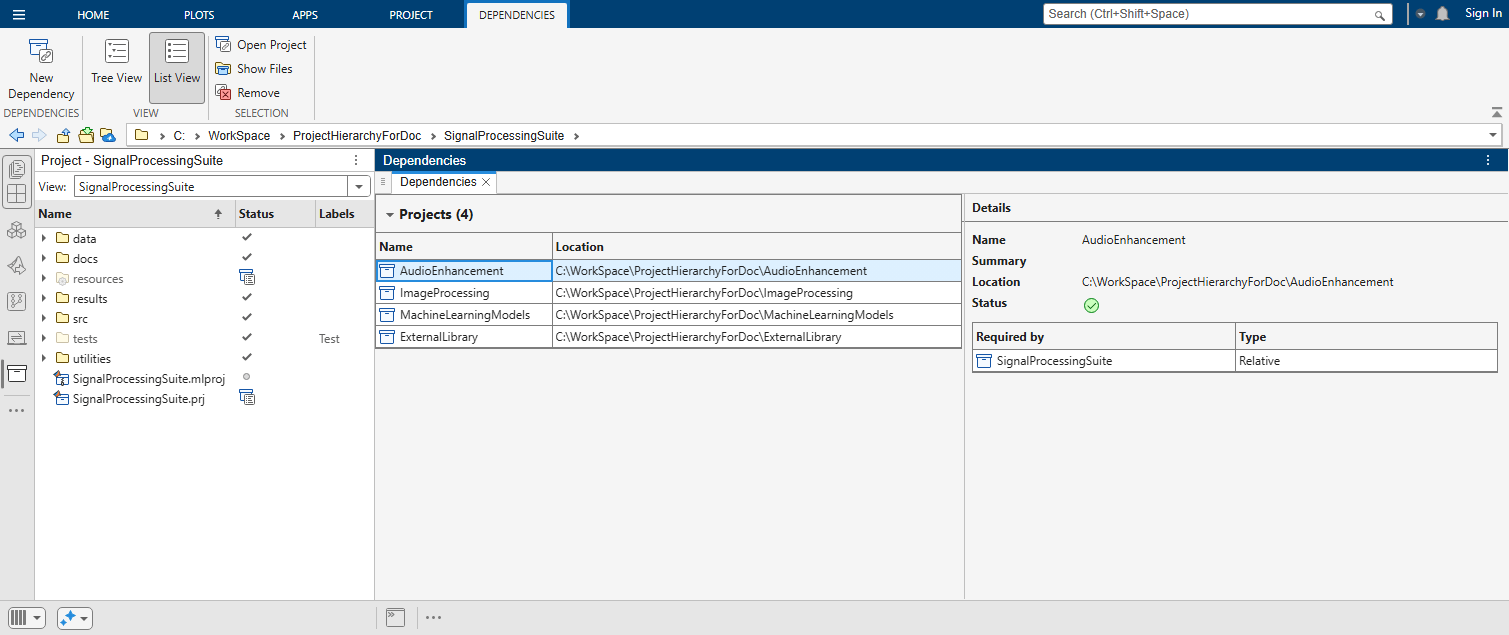Remove the selected dependency
1509x635 pixels.
click(x=248, y=93)
